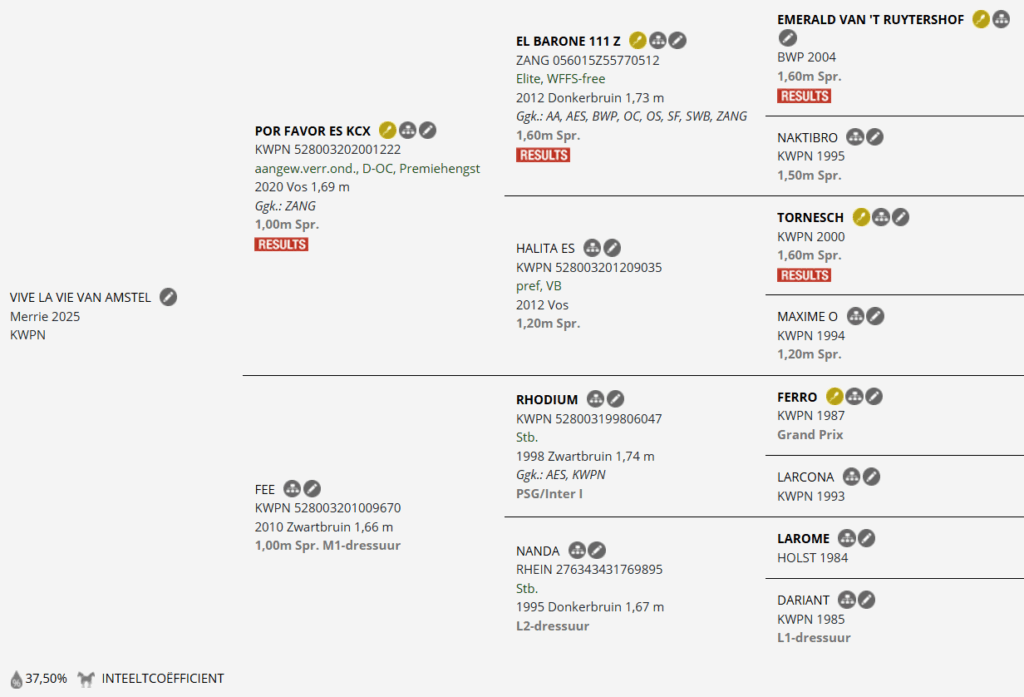Click the pencil icon next to Halita ES
The width and height of the screenshot is (1024, 697).
612,248
